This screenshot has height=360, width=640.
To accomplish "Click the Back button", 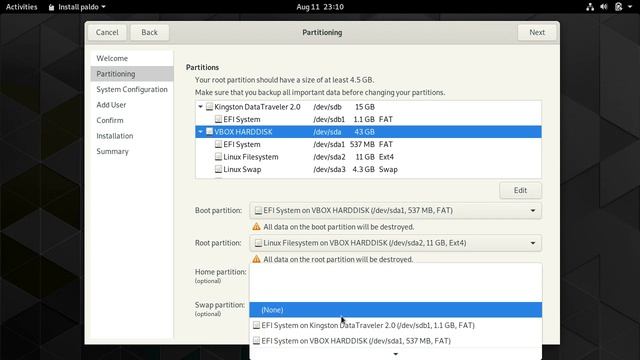I will [149, 32].
